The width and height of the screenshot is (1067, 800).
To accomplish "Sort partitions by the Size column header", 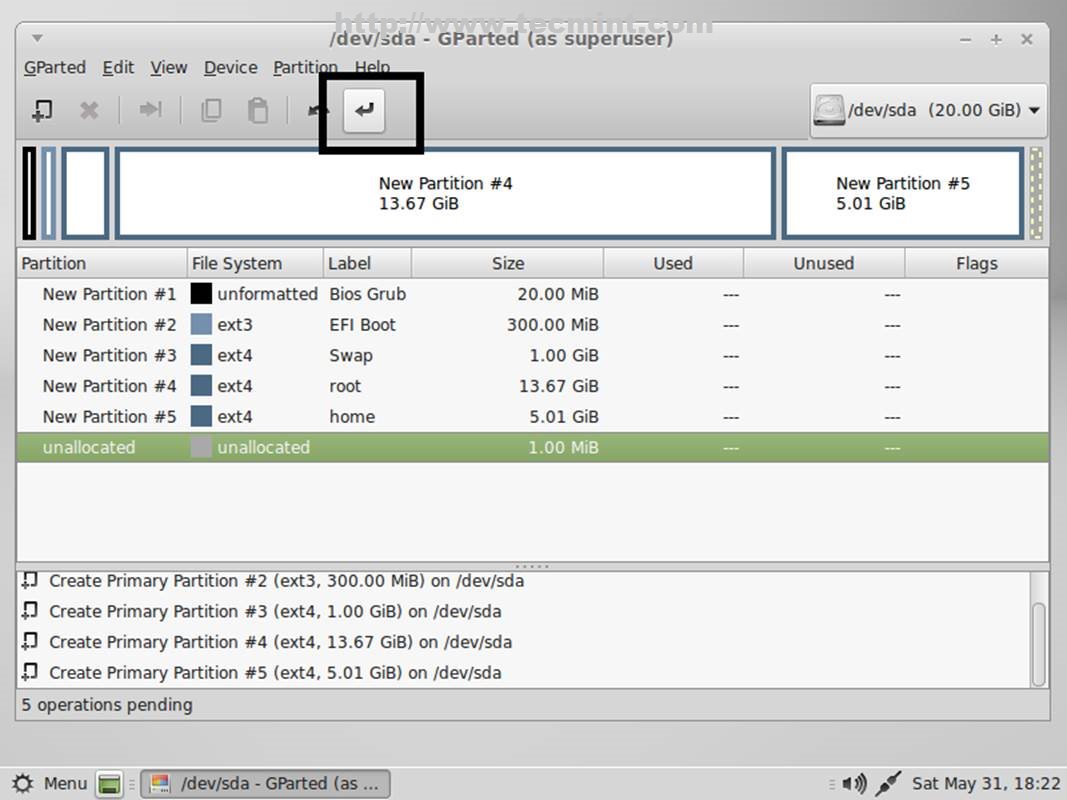I will point(507,264).
